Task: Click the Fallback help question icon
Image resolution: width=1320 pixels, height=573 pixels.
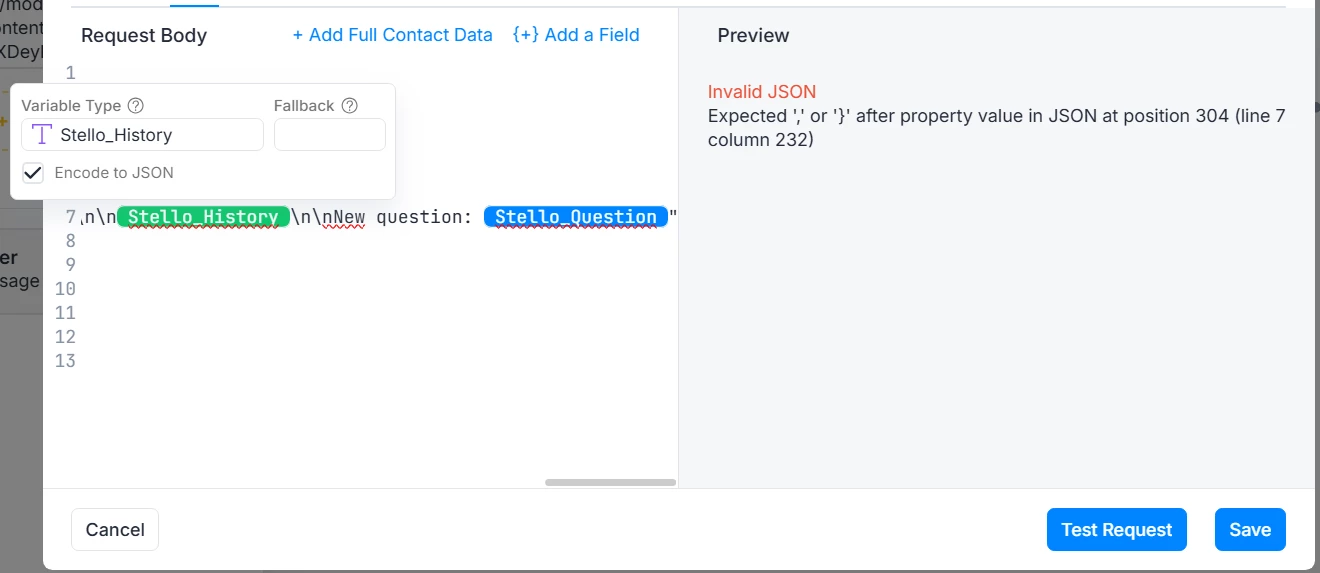Action: coord(349,106)
